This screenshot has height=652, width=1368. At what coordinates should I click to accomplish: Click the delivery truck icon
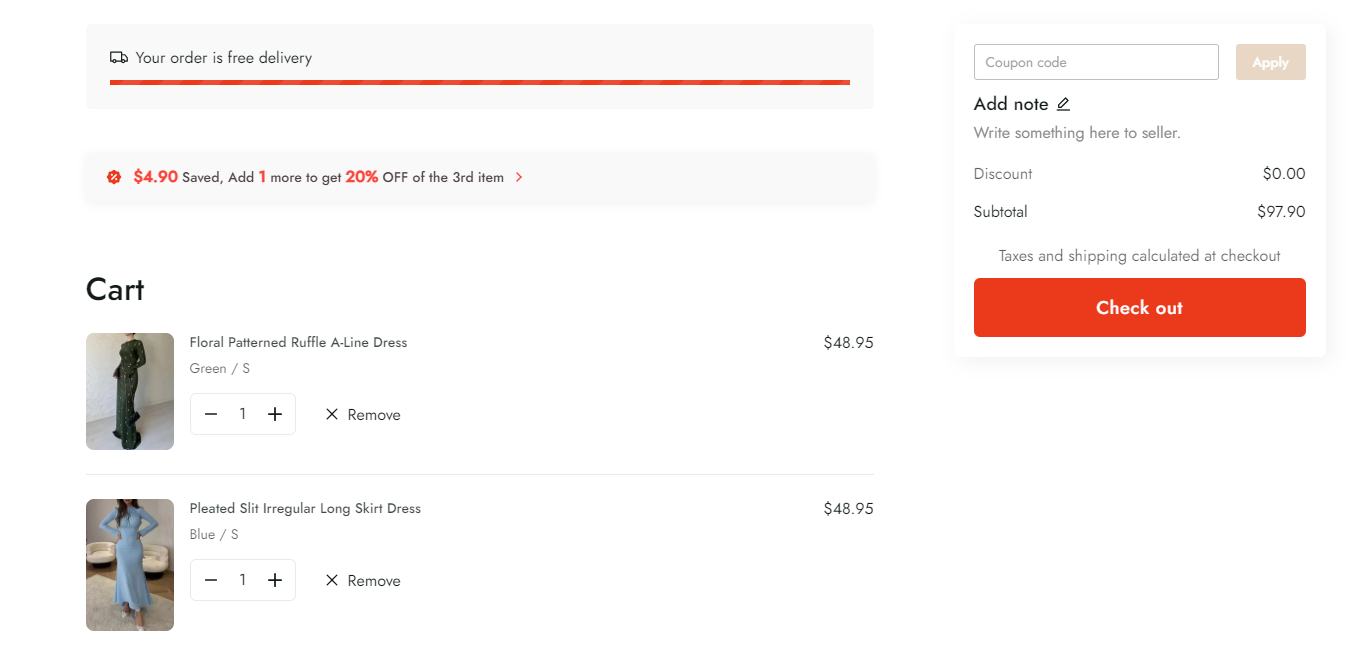click(119, 58)
